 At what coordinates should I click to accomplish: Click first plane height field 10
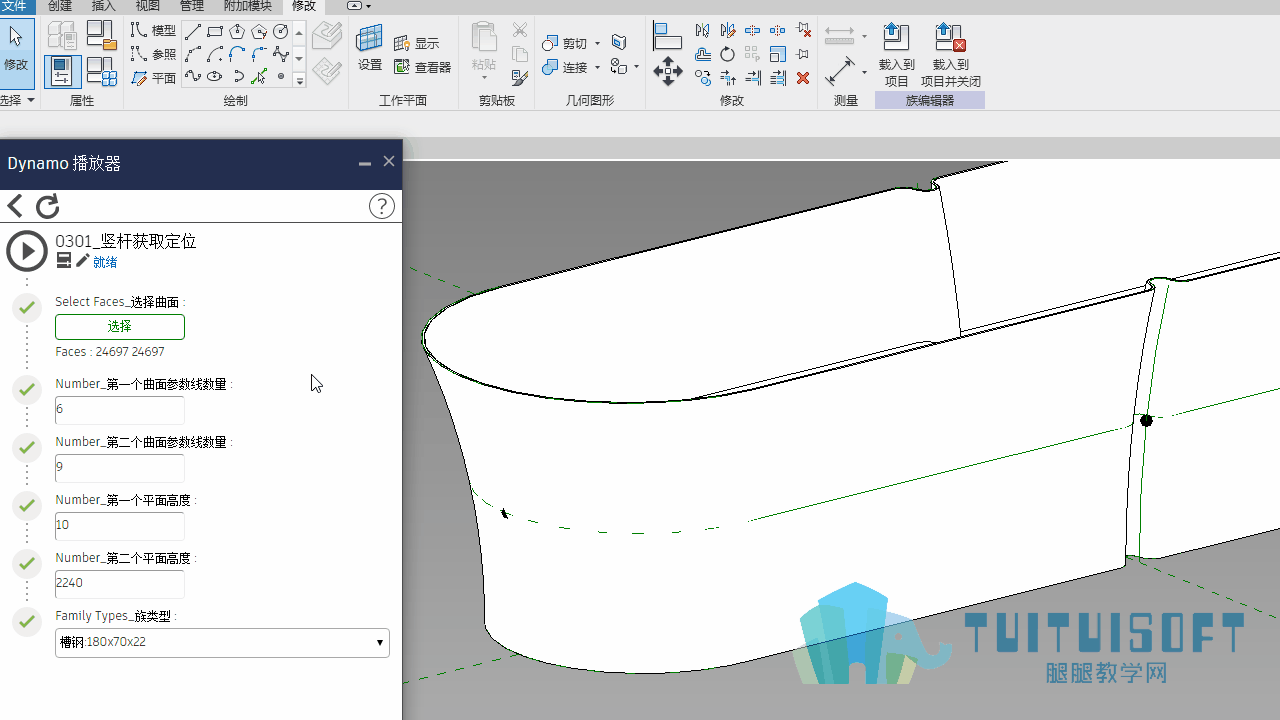click(x=120, y=525)
